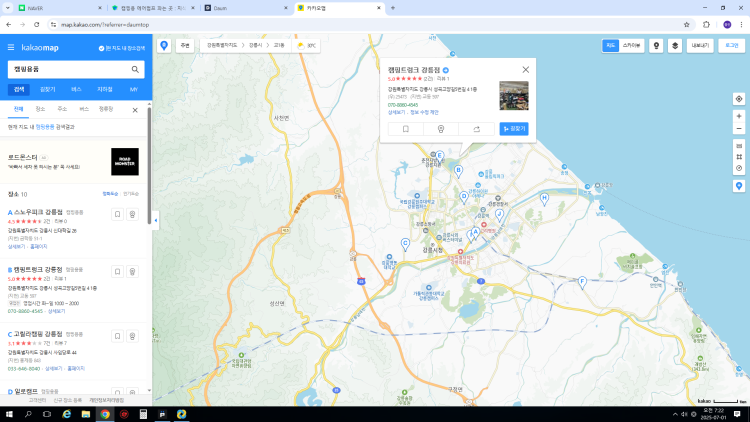Filter results by 주소 tab
The height and width of the screenshot is (422, 750).
click(62, 109)
